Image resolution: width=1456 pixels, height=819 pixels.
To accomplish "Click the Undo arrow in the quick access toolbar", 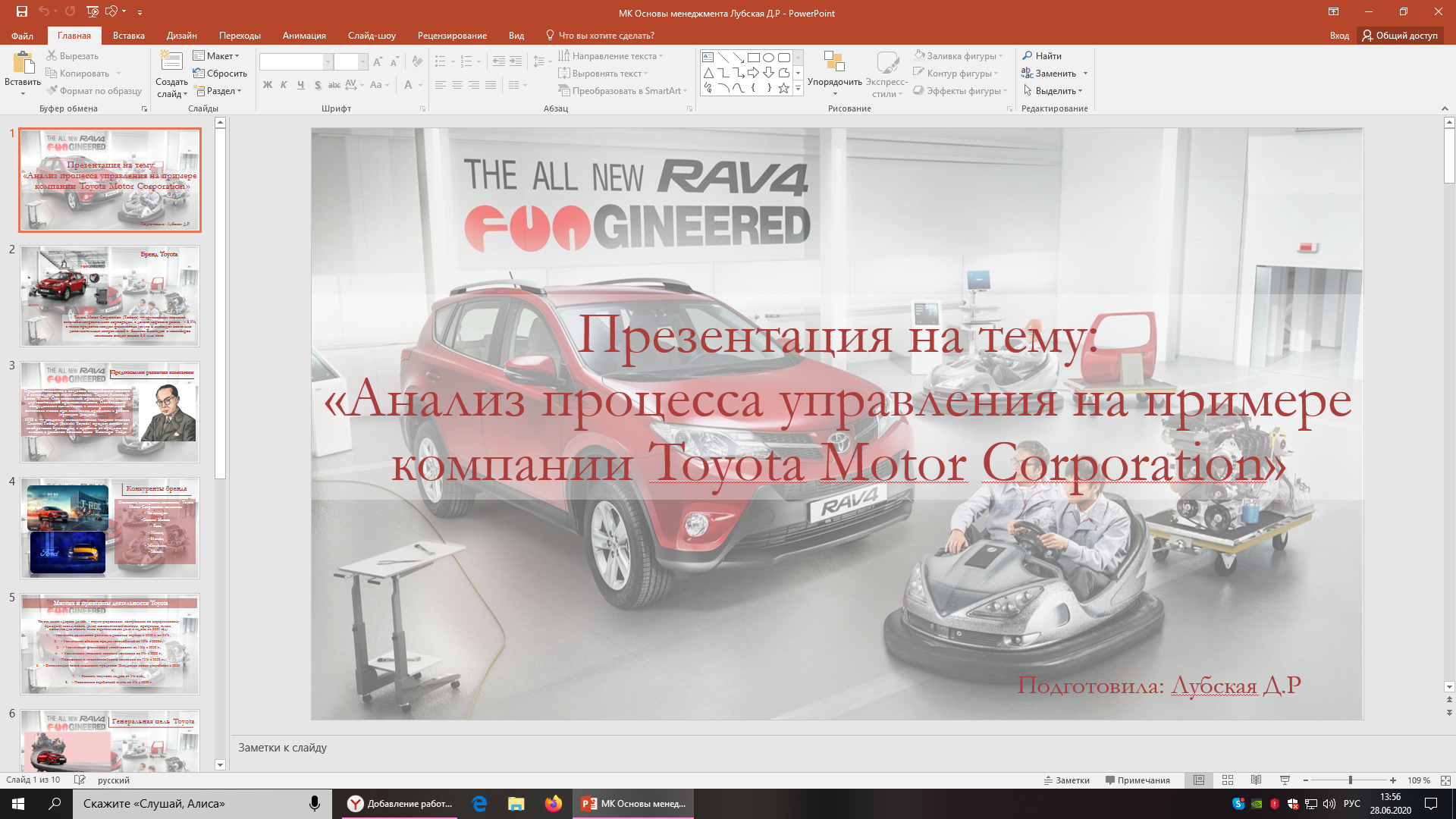I will [43, 11].
